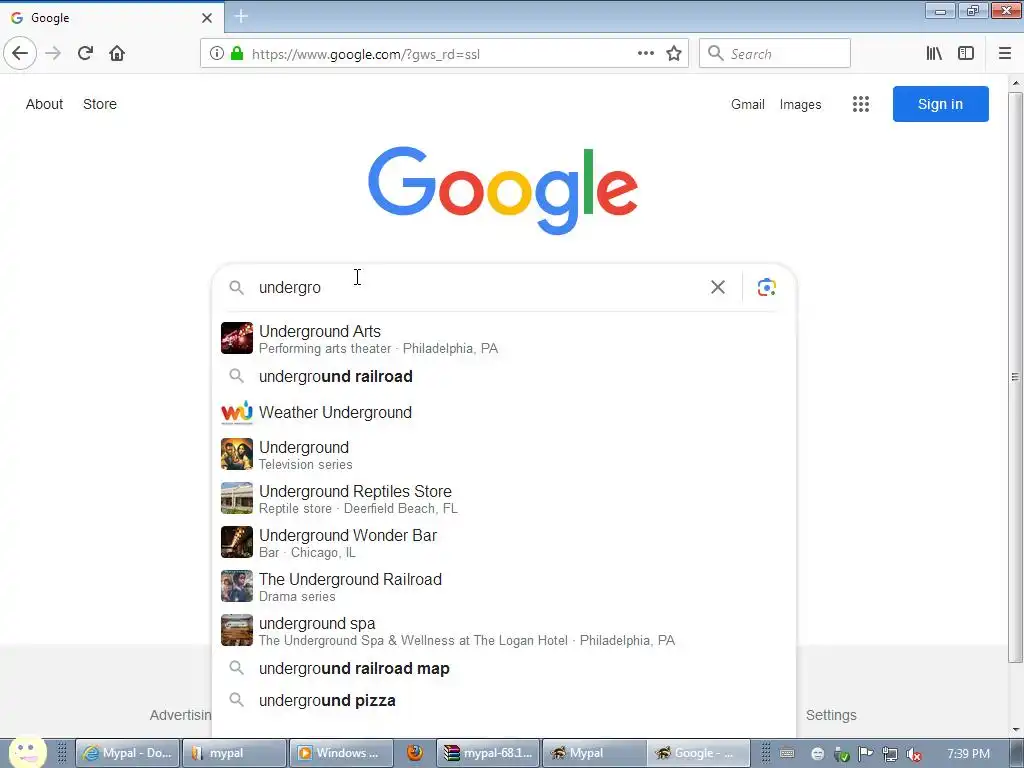Open the browser hamburger menu

(x=1005, y=53)
